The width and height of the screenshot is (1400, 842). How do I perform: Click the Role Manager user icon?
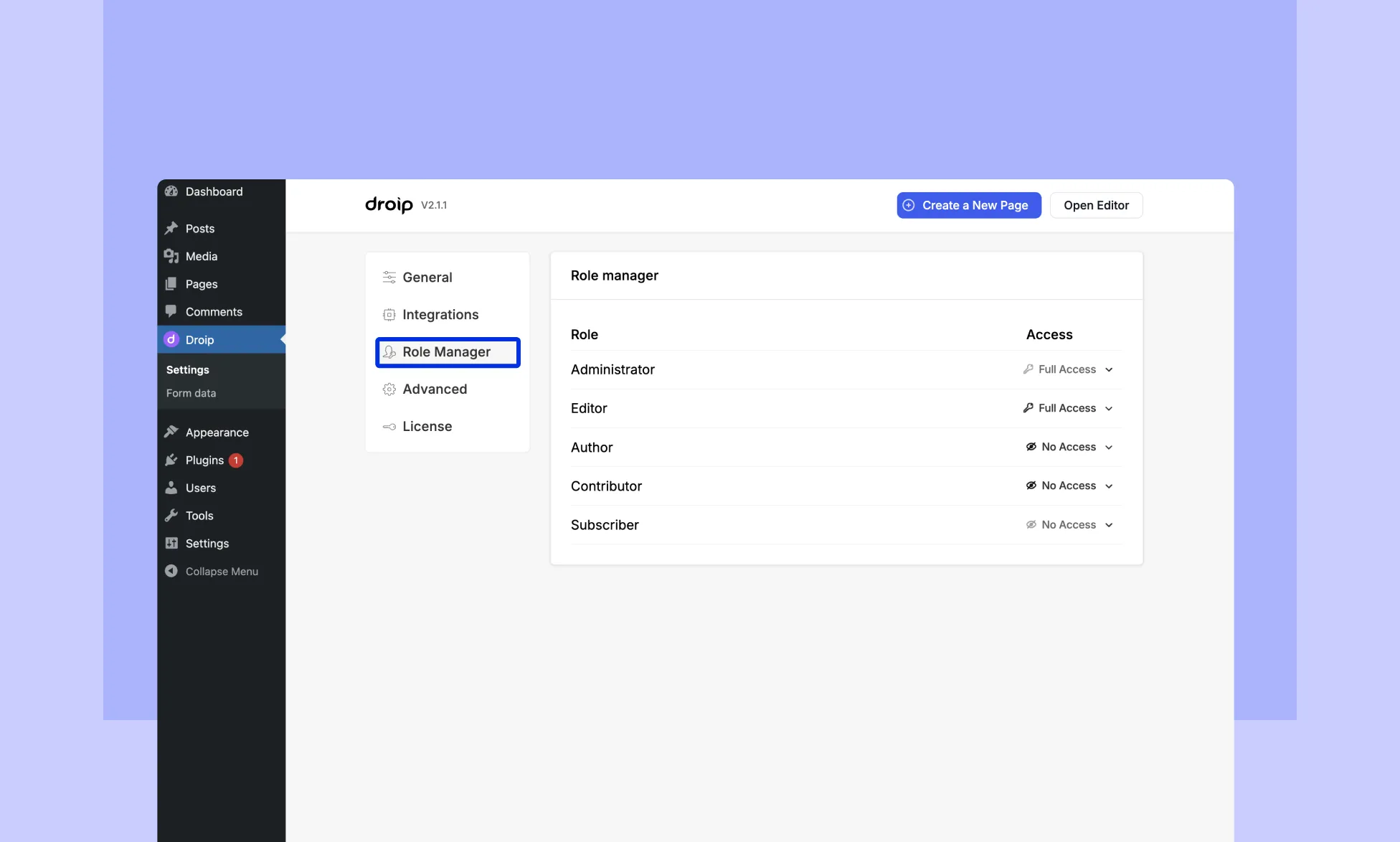click(389, 351)
